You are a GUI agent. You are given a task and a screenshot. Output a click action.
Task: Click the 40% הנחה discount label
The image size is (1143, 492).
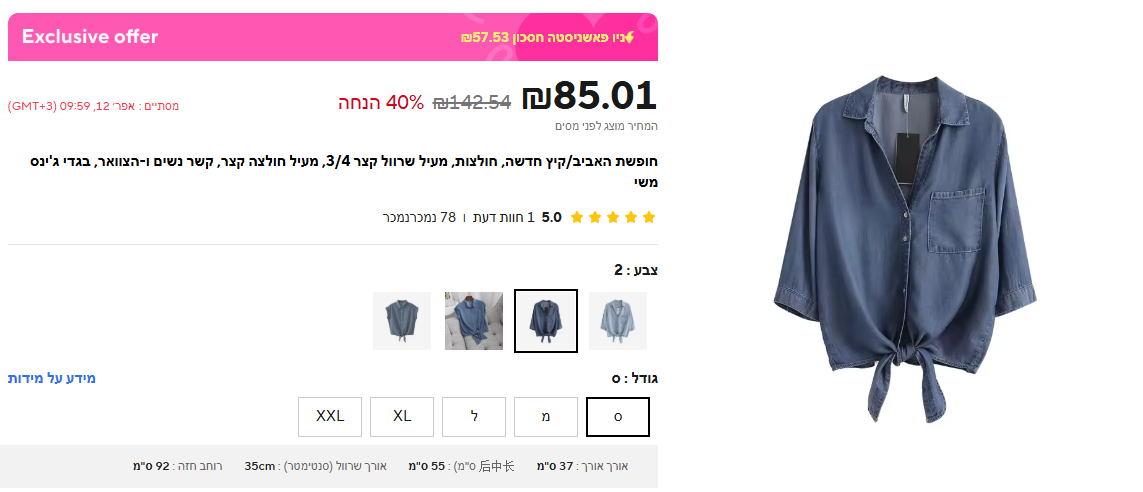click(381, 103)
